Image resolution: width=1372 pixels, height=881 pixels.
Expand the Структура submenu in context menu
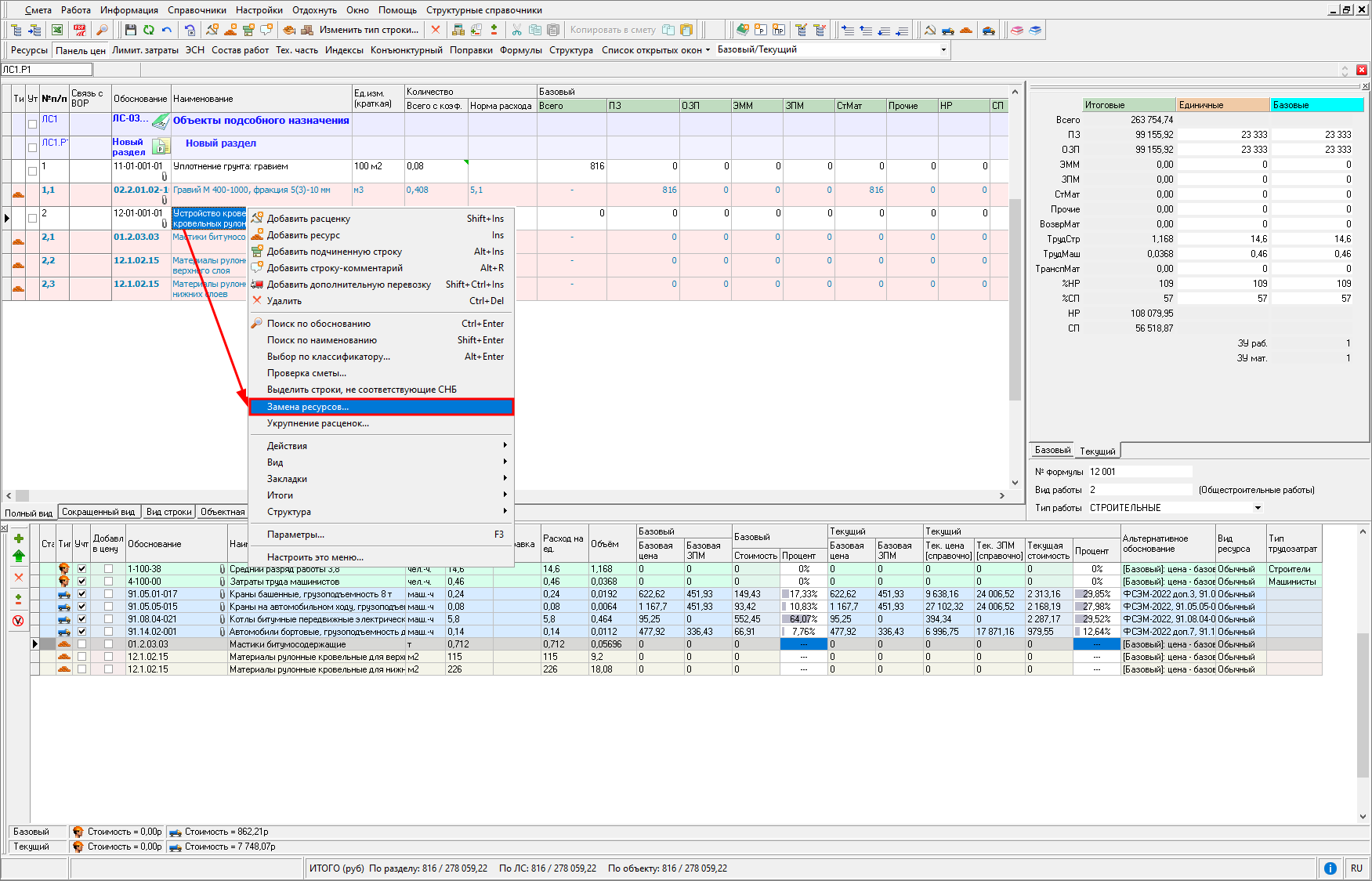tap(381, 512)
